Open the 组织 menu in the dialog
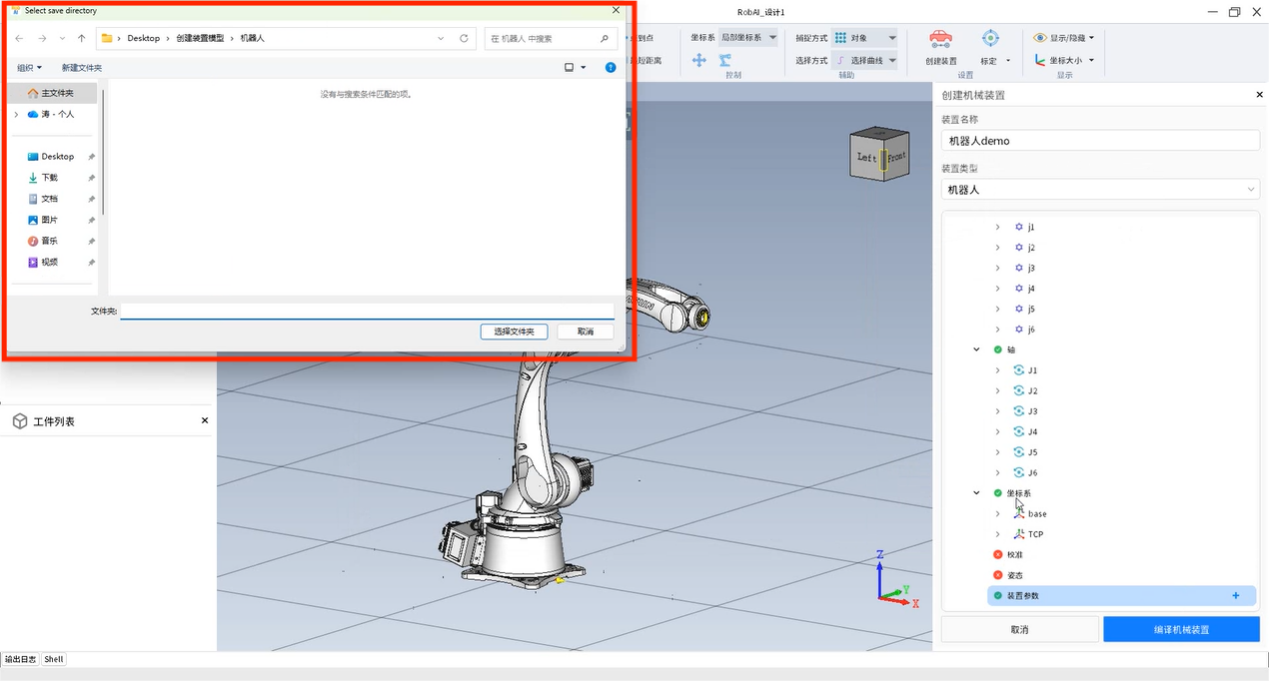The width and height of the screenshot is (1269, 681). [x=29, y=68]
